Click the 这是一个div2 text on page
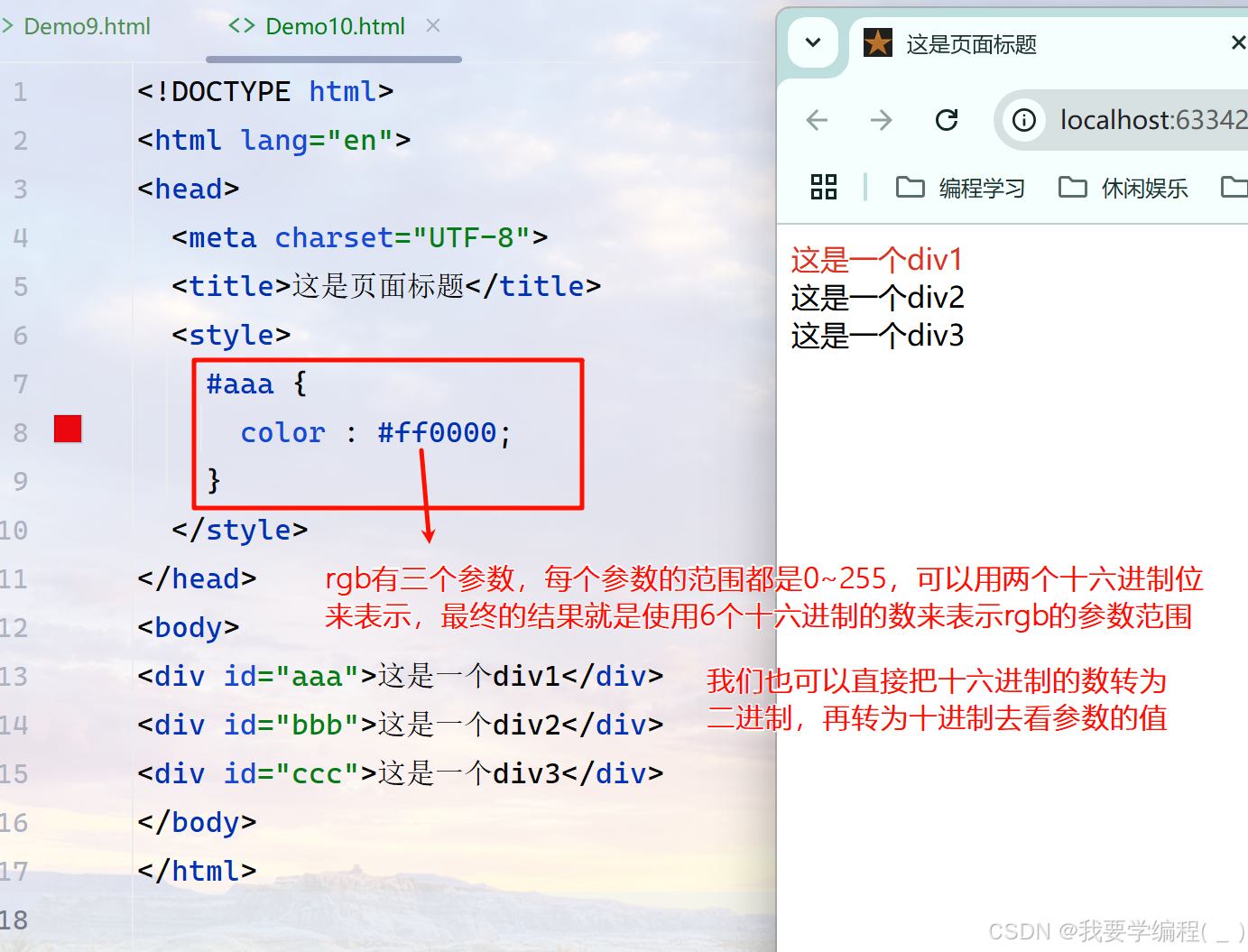 (877, 298)
